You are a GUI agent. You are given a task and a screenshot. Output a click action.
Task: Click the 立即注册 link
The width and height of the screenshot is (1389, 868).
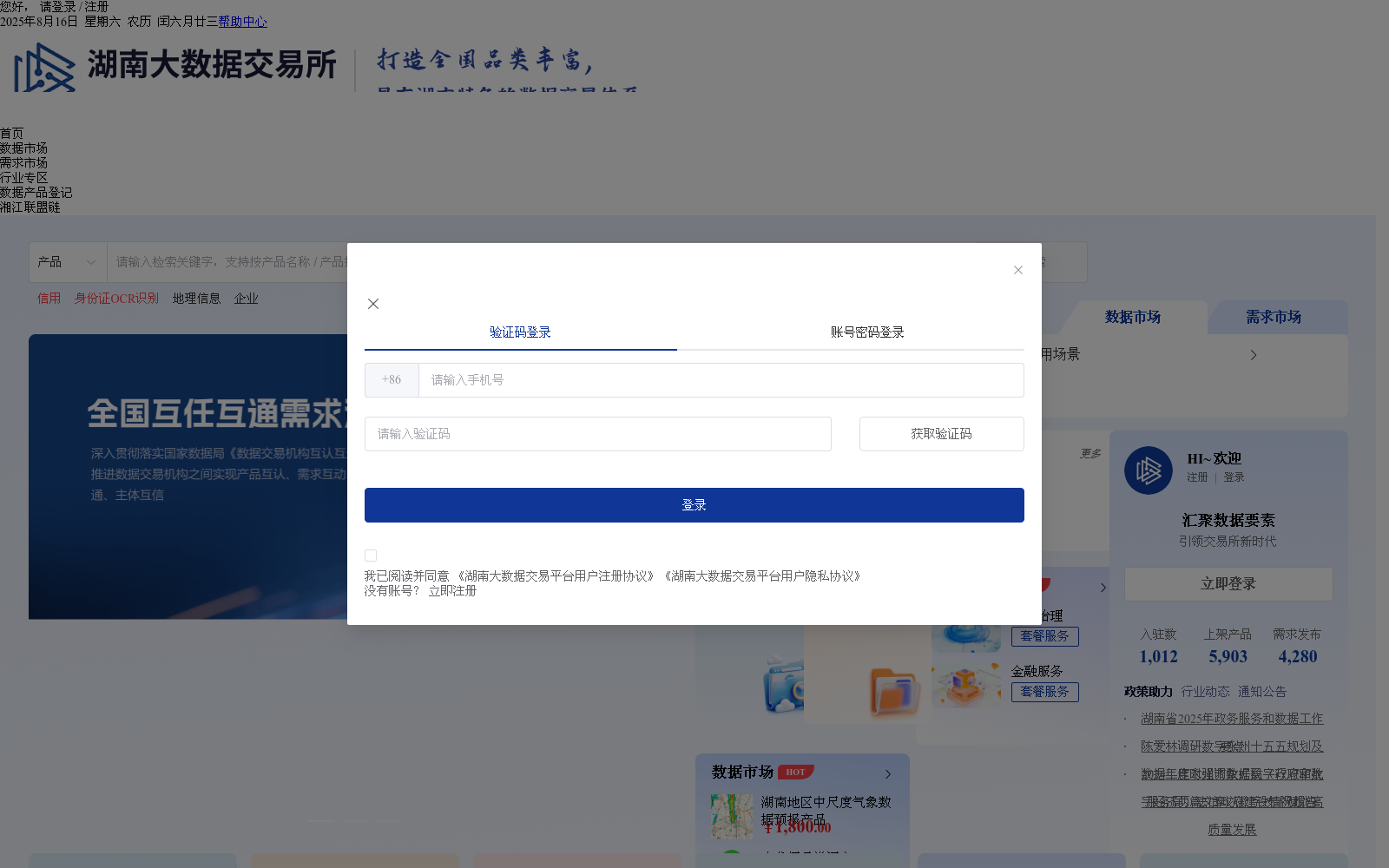coord(452,591)
